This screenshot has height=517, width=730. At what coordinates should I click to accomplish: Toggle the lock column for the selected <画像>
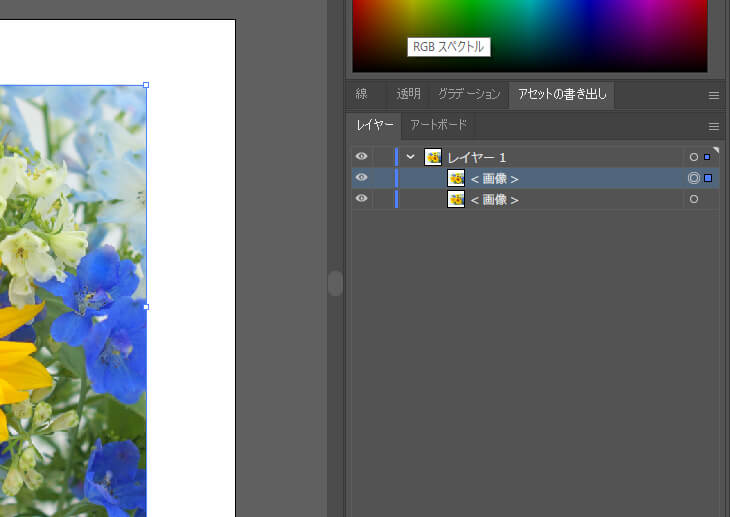384,178
